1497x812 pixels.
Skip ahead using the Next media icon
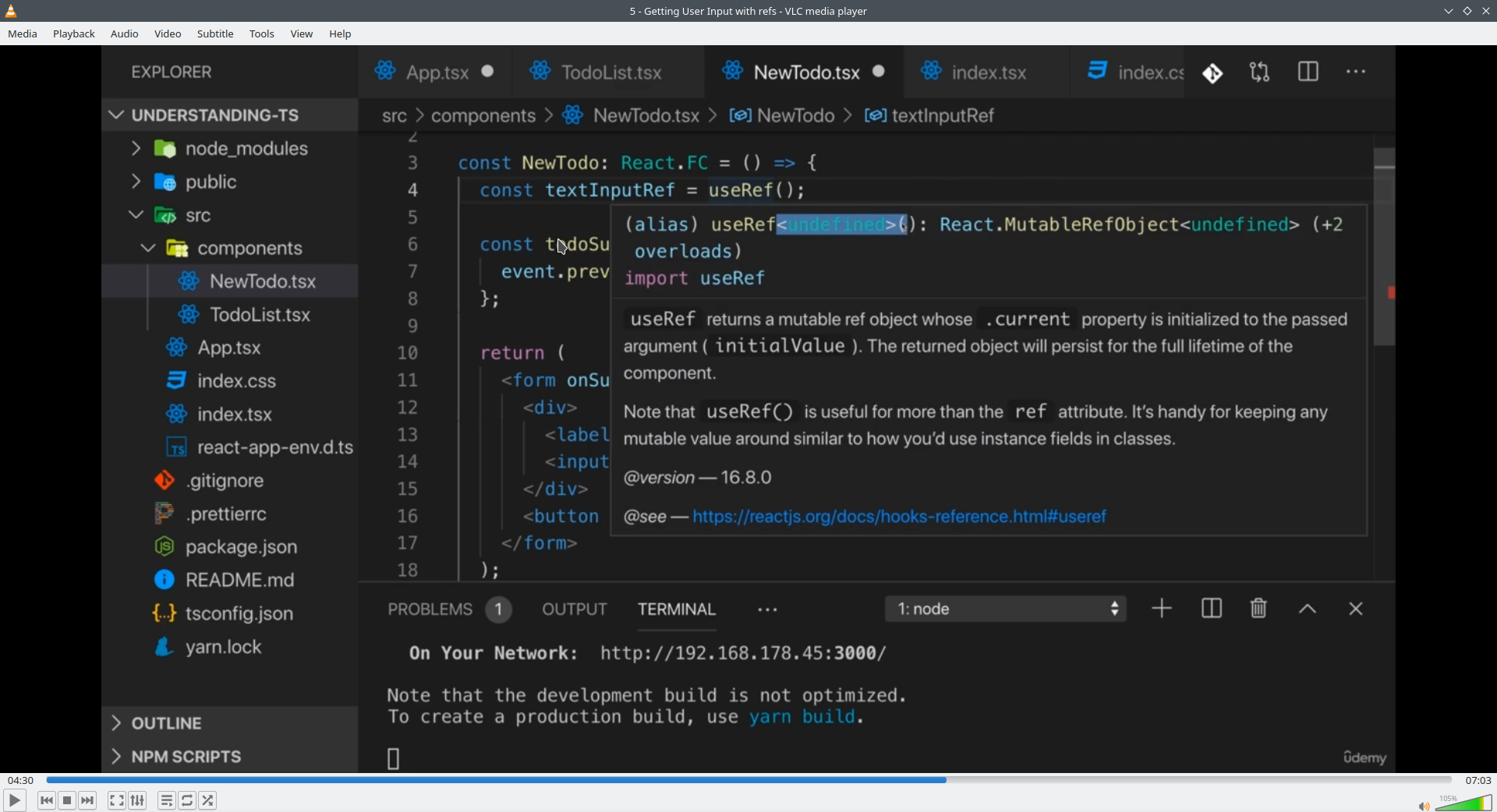88,800
